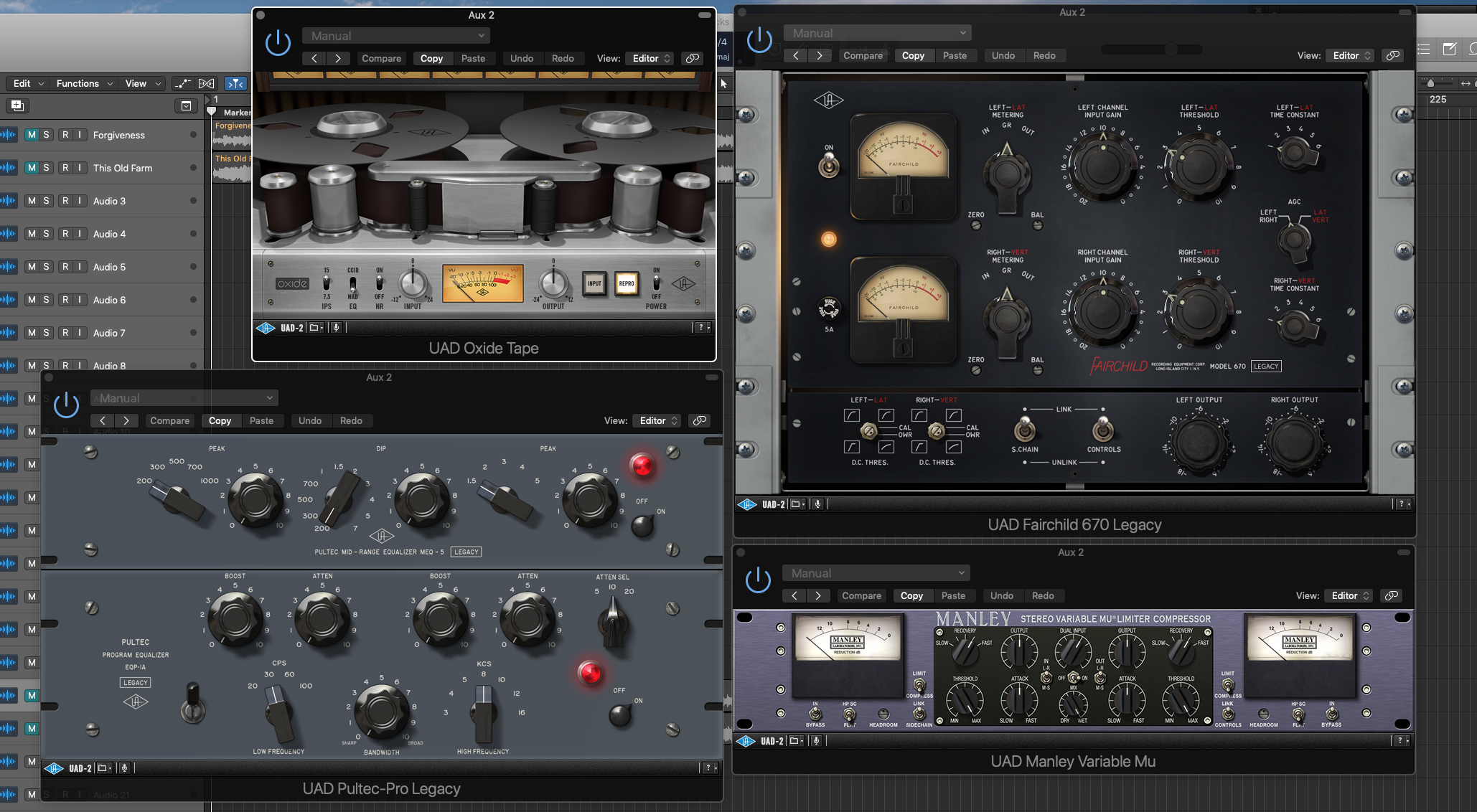
Task: Toggle power button of Pultec-Pro plugin window
Action: tap(66, 405)
